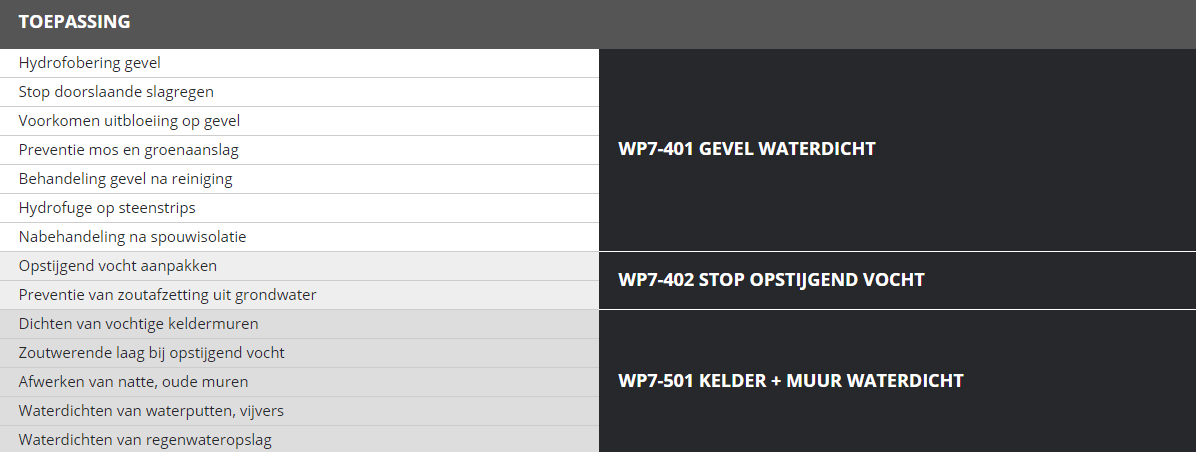Select WP7-402 STOP OPSTIJGEND VOCHT product
Screen dimensions: 1196x452
pyautogui.click(x=771, y=280)
